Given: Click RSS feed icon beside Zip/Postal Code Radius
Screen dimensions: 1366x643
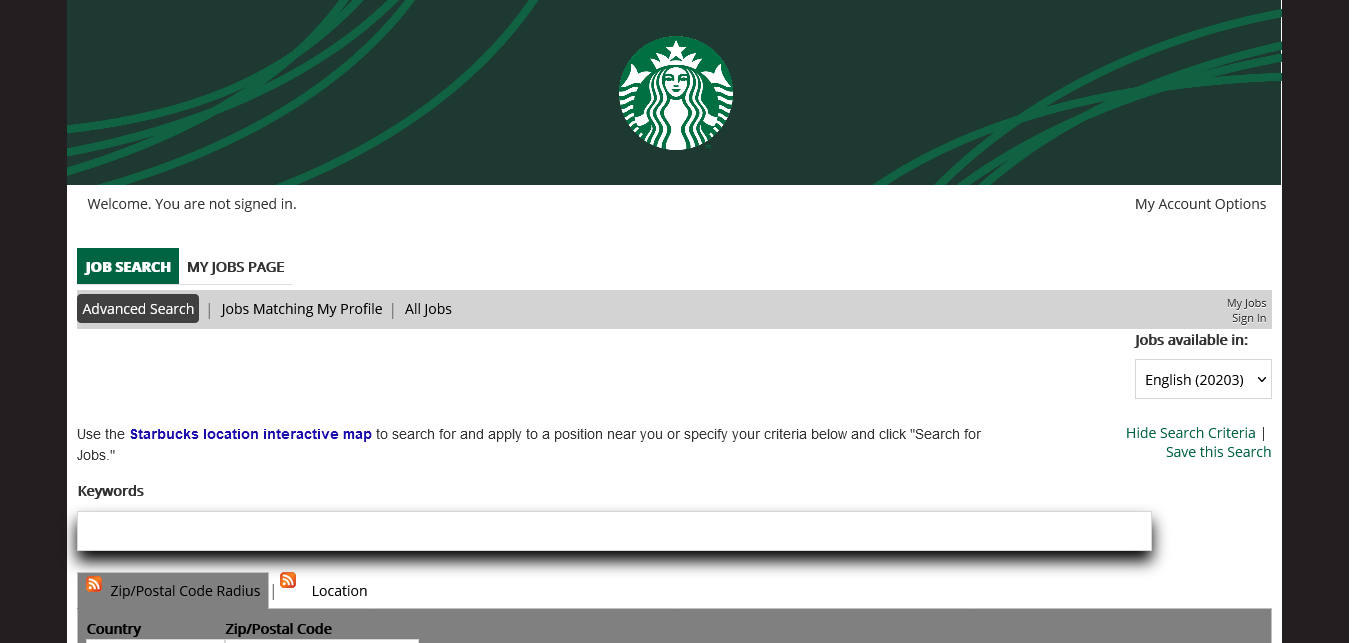Looking at the screenshot, I should tap(94, 584).
